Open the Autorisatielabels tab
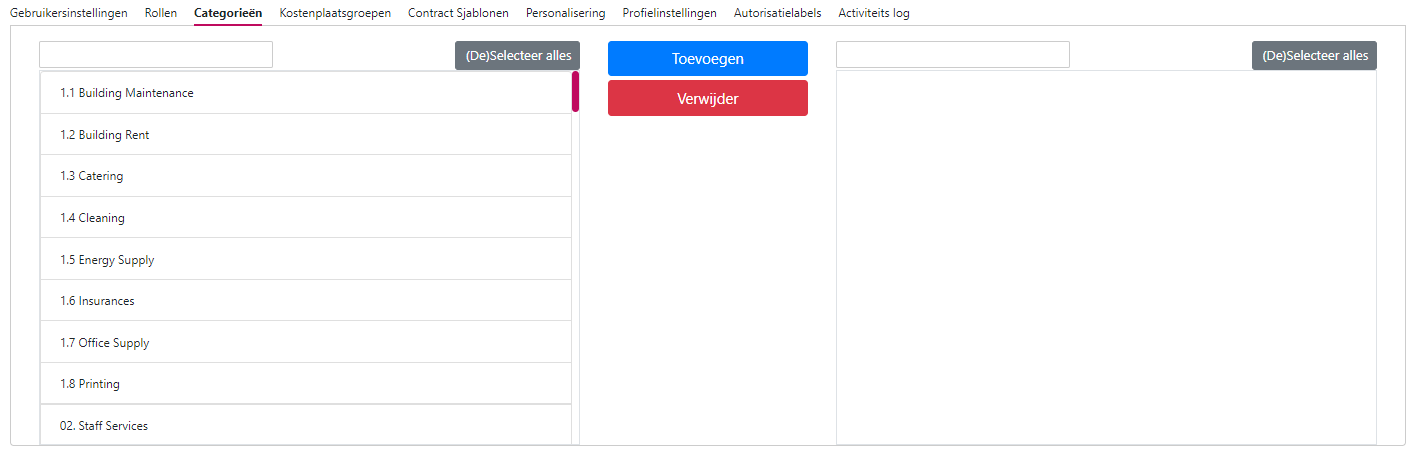Image resolution: width=1411 pixels, height=457 pixels. (777, 13)
